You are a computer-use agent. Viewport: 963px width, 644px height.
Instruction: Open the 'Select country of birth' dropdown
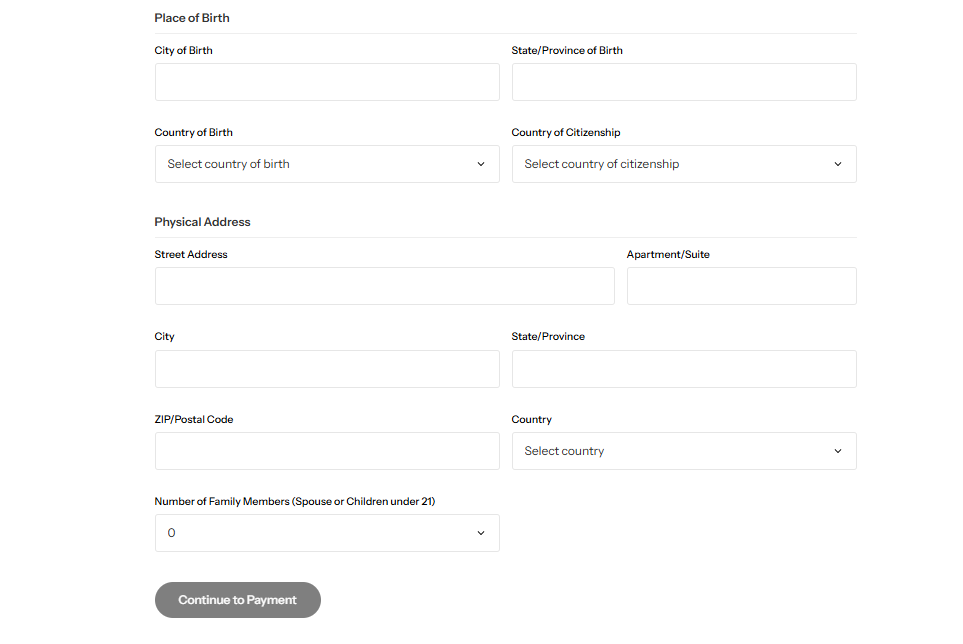pos(326,164)
